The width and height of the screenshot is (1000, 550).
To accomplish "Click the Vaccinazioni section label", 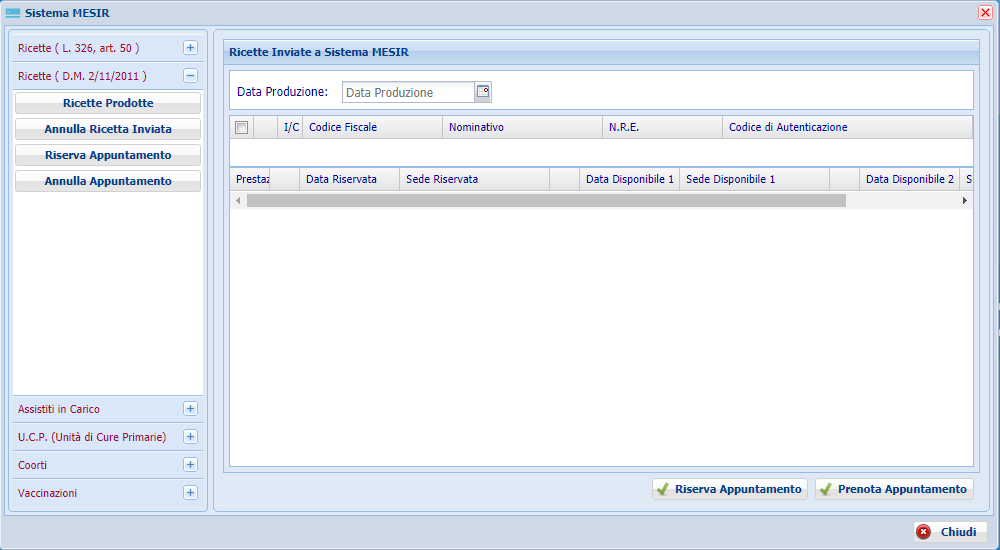I will 47,493.
